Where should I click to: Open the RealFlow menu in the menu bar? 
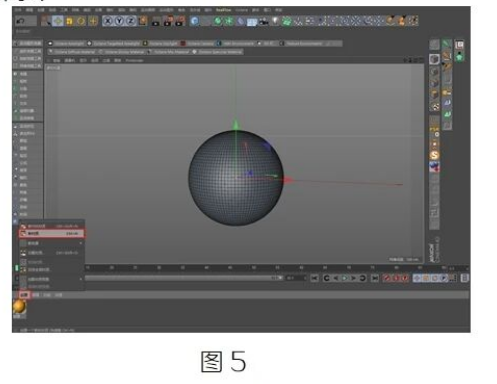click(x=223, y=10)
